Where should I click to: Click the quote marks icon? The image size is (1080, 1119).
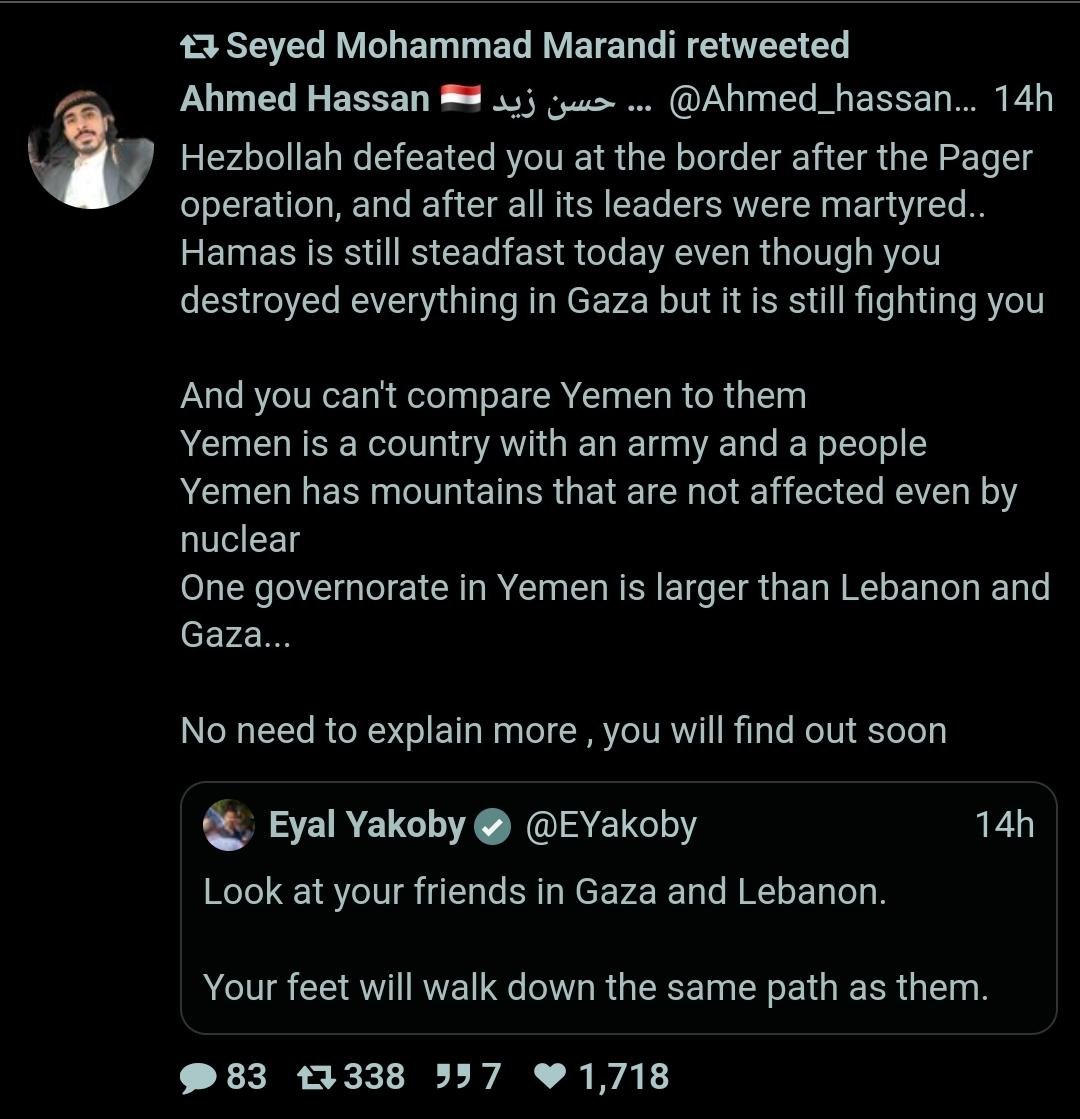tap(454, 1077)
